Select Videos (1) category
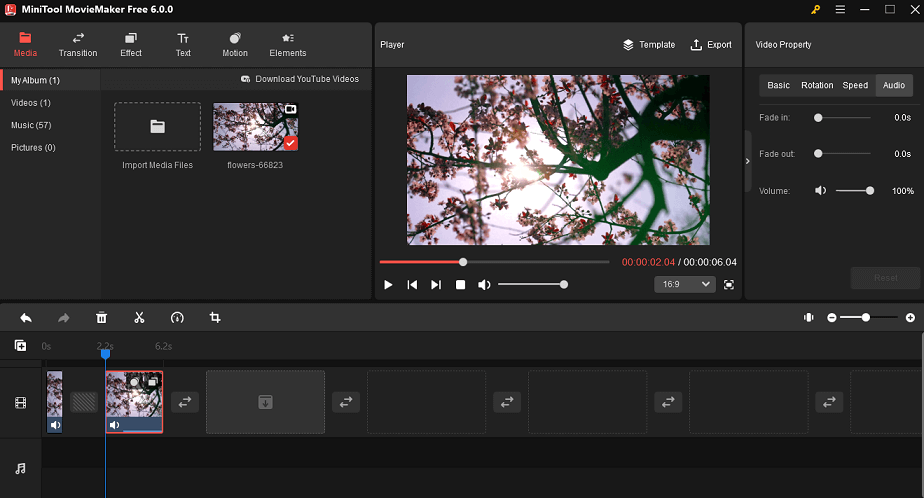This screenshot has height=498, width=924. (31, 103)
